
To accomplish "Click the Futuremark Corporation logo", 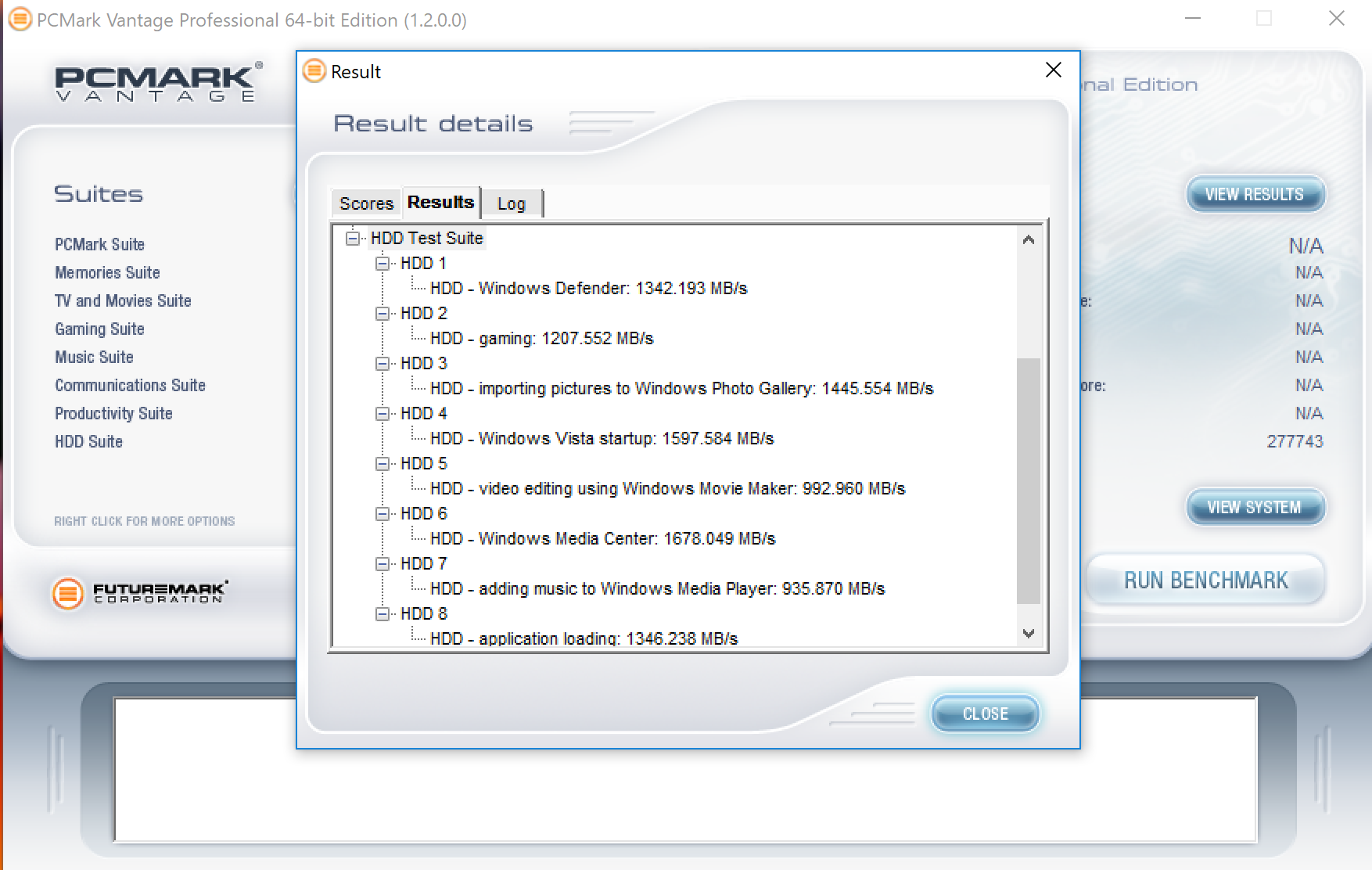I will (x=141, y=592).
